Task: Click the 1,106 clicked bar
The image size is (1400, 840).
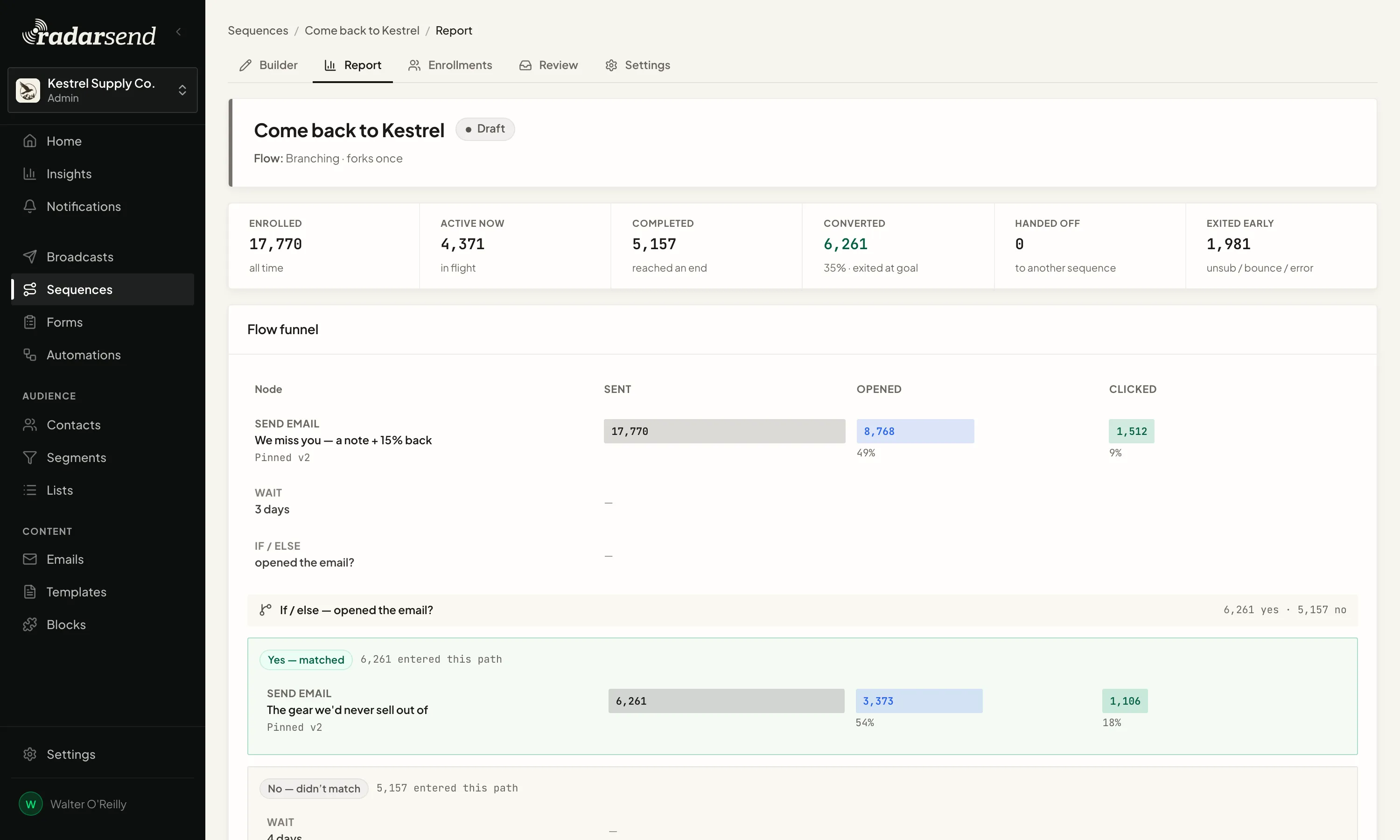Action: click(x=1125, y=701)
